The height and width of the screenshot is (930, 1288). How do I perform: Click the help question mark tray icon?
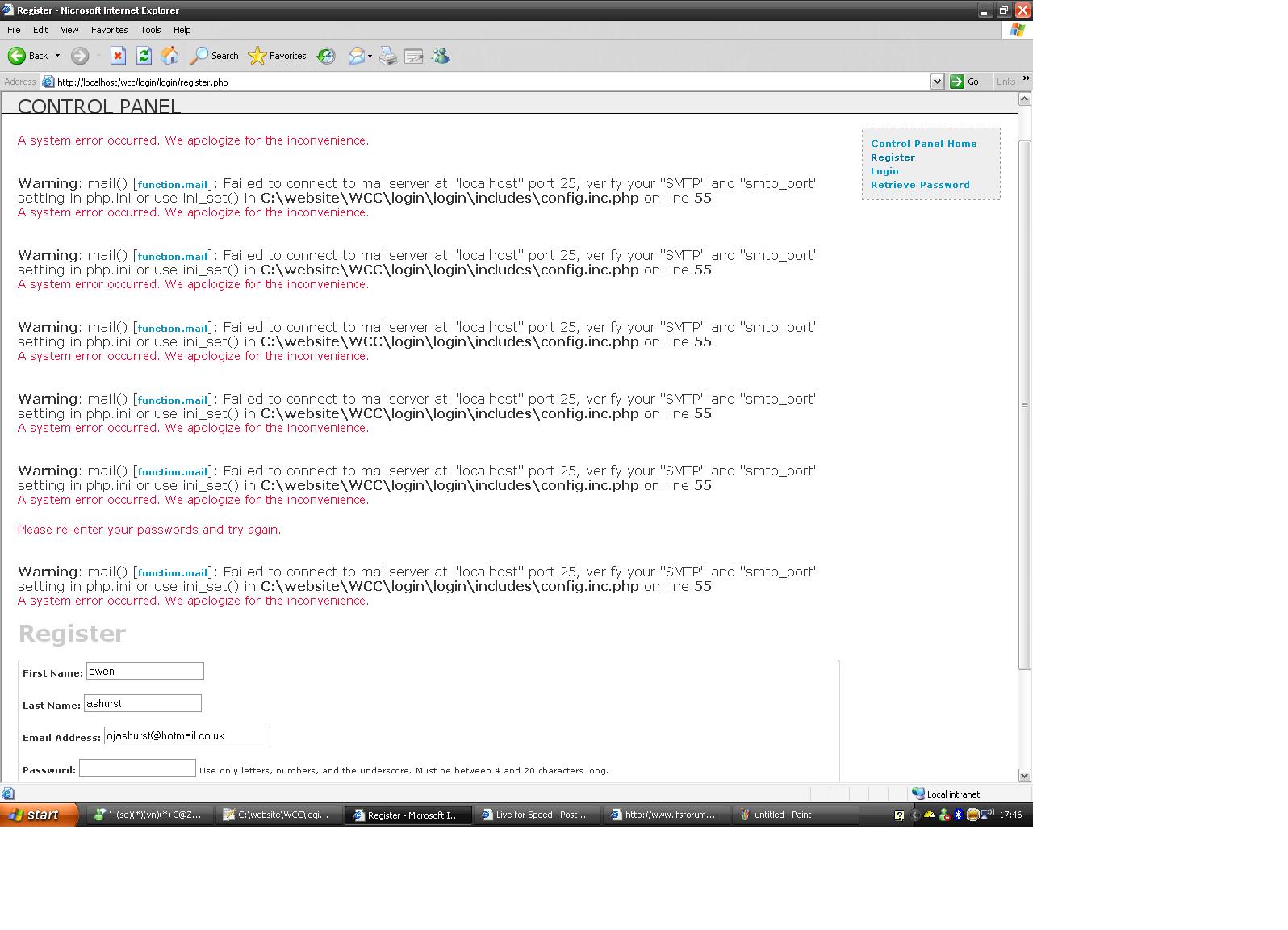[x=900, y=815]
